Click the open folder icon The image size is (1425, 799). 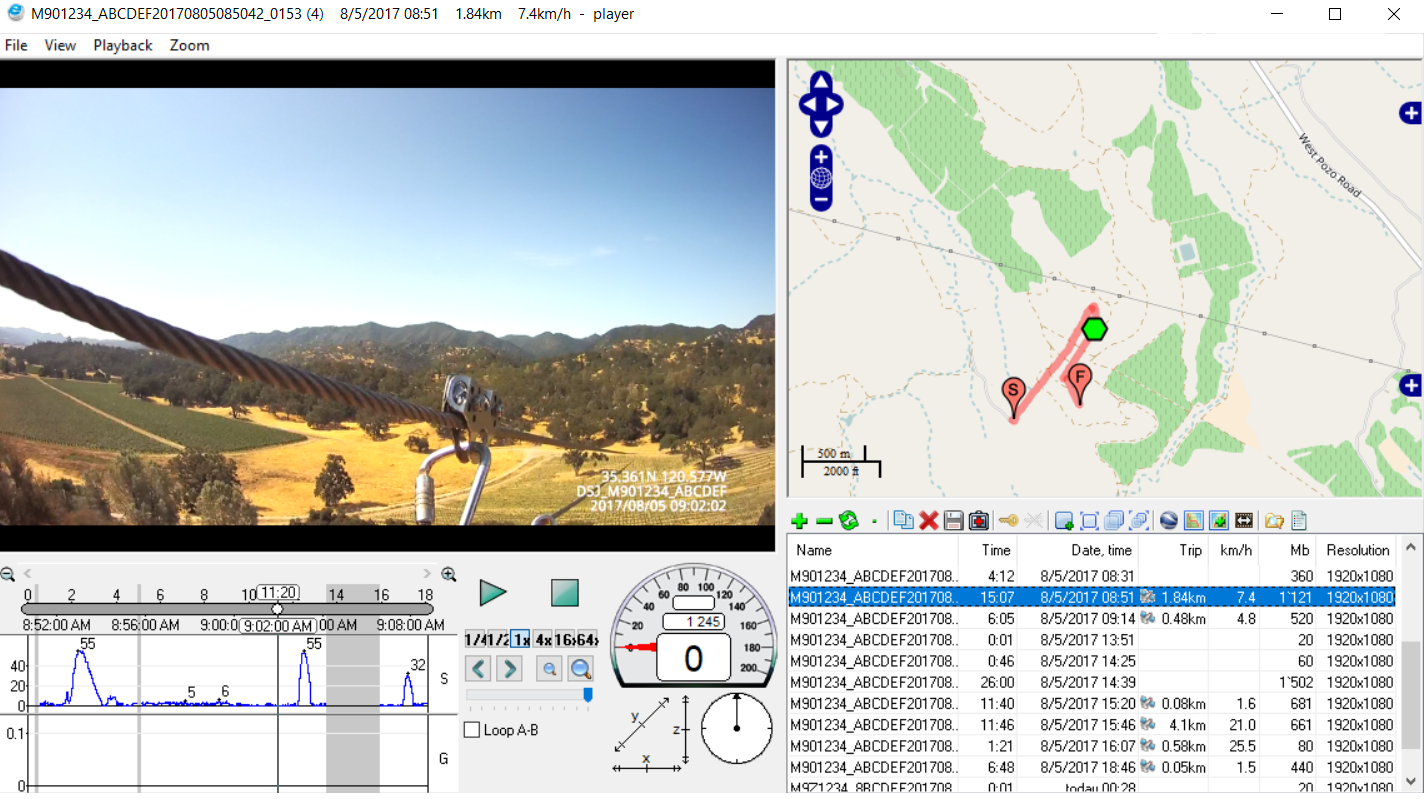[x=1274, y=521]
